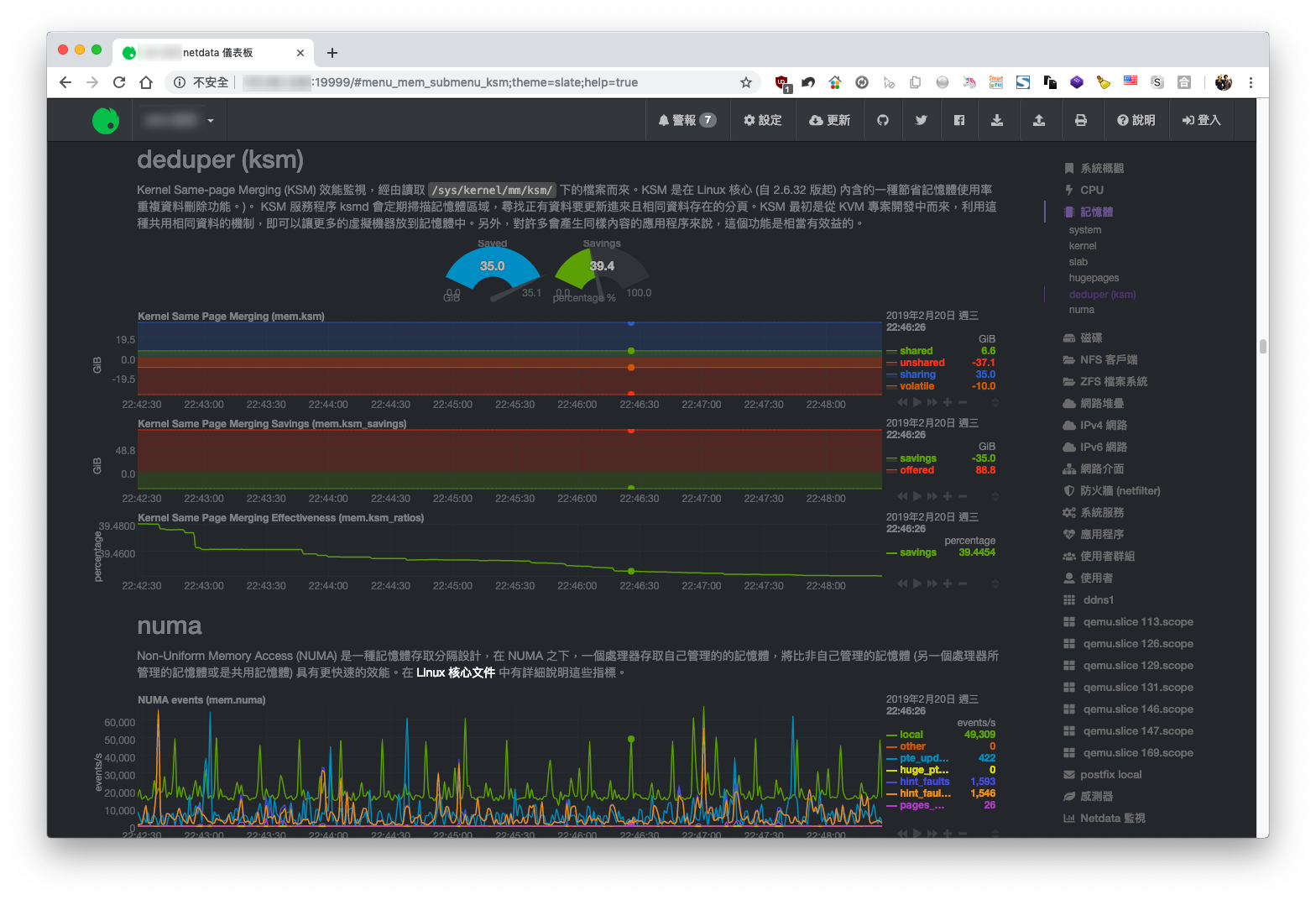Toggle local dimension in numa legend
This screenshot has height=900, width=1316.
911,735
